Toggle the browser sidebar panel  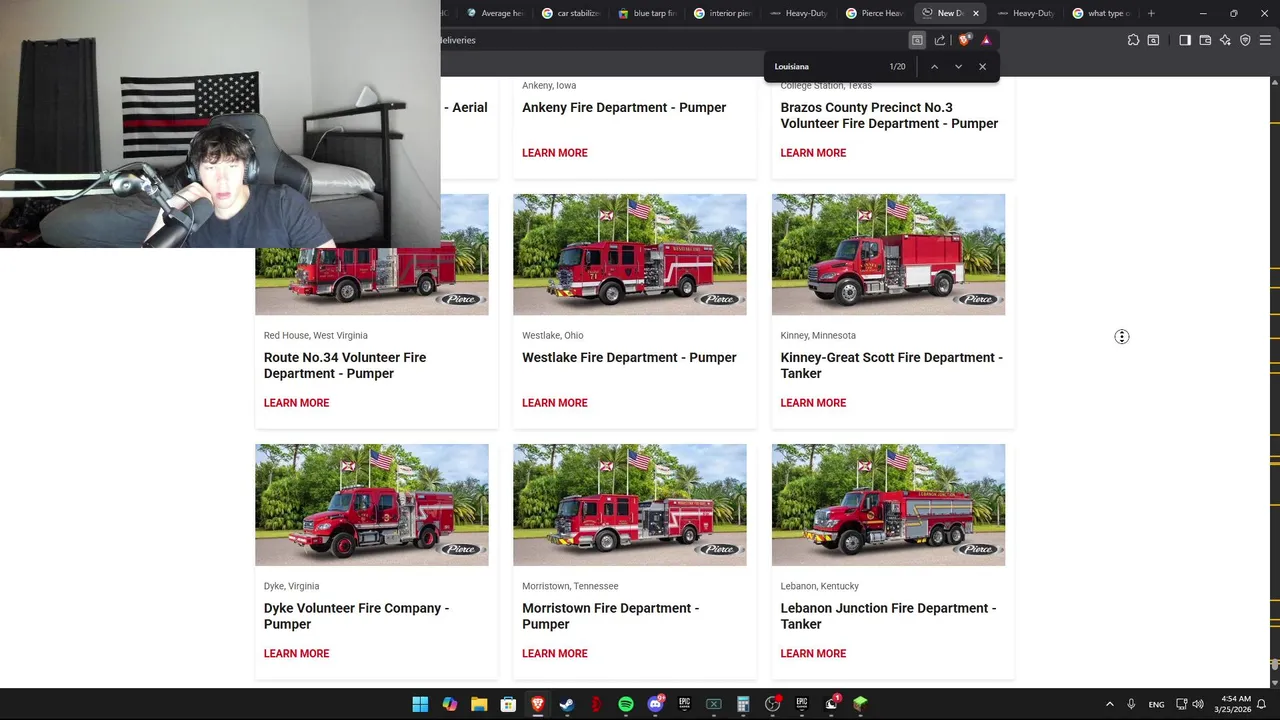[x=1185, y=40]
